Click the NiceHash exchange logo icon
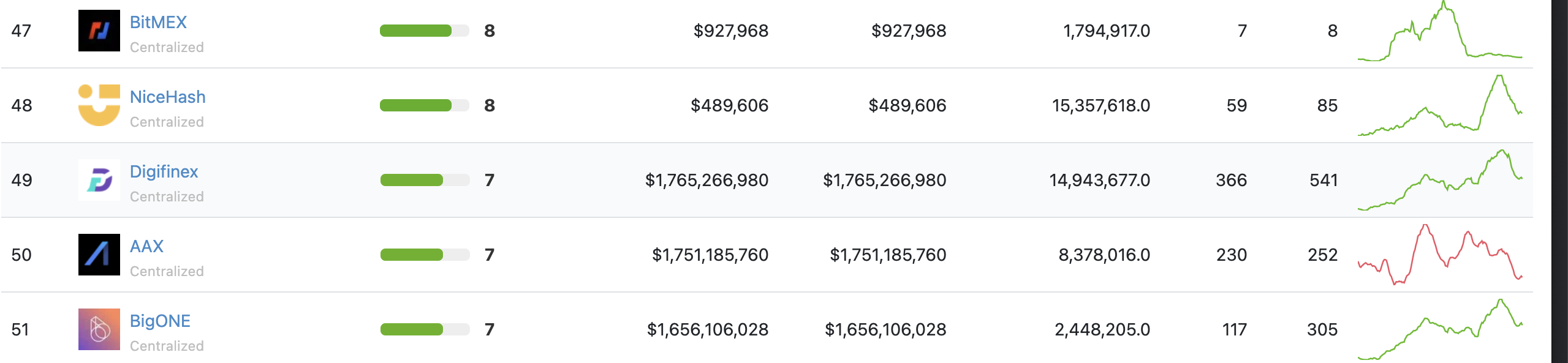Screen dimensions: 1568x363 point(99,105)
